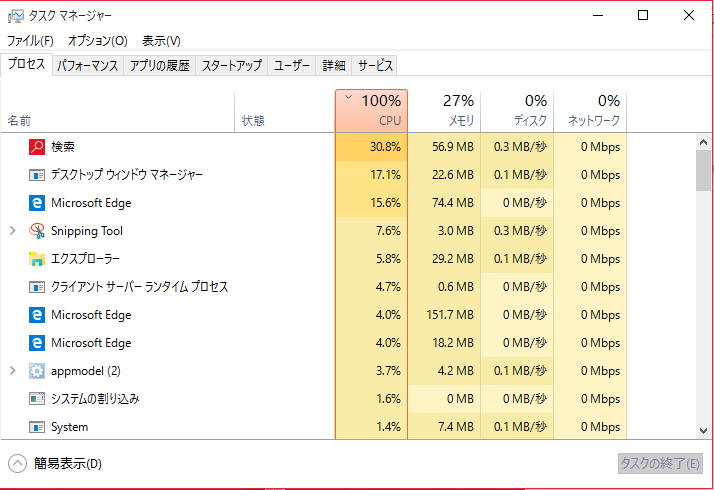Switch to the サービス tab
Image resolution: width=714 pixels, height=490 pixels.
375,66
